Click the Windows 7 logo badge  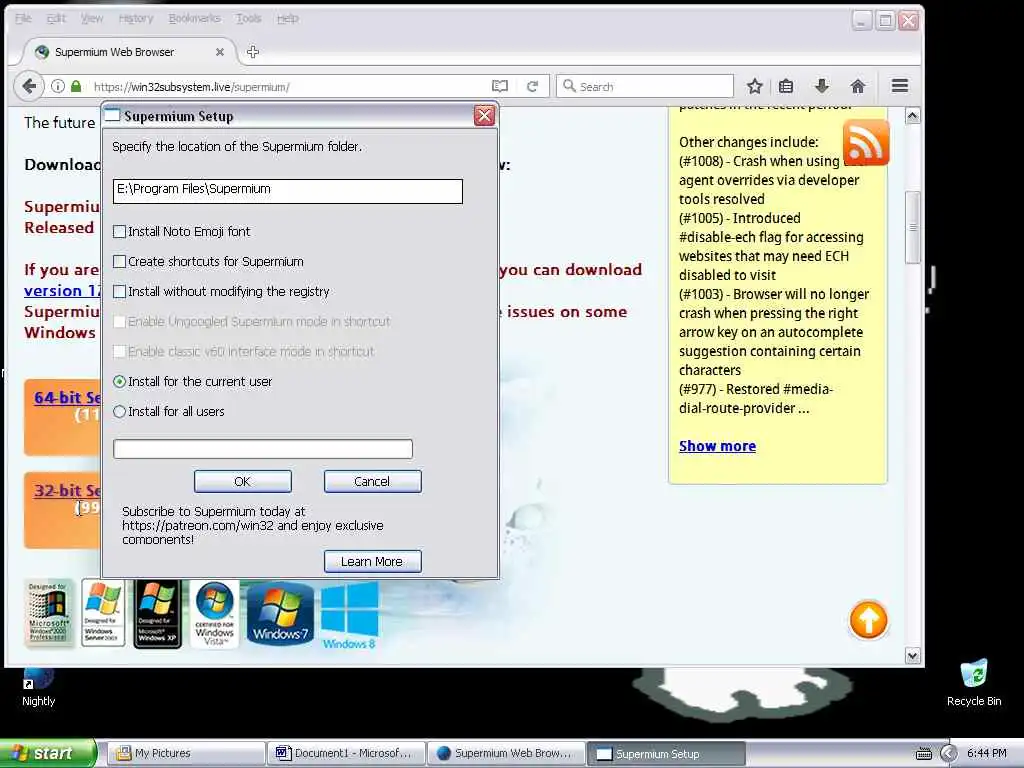(x=280, y=614)
